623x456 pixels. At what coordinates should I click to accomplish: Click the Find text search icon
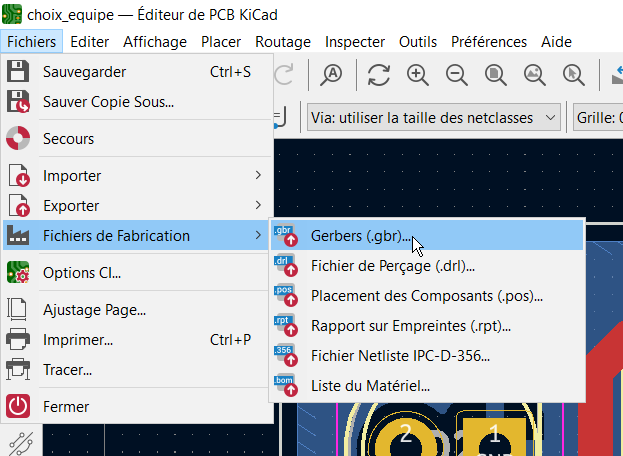coord(331,74)
